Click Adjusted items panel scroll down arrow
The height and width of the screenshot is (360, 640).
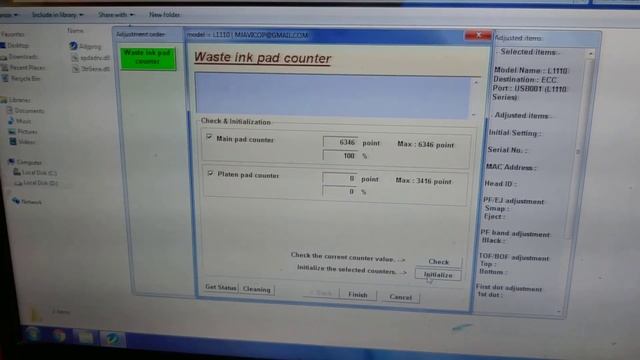(559, 311)
